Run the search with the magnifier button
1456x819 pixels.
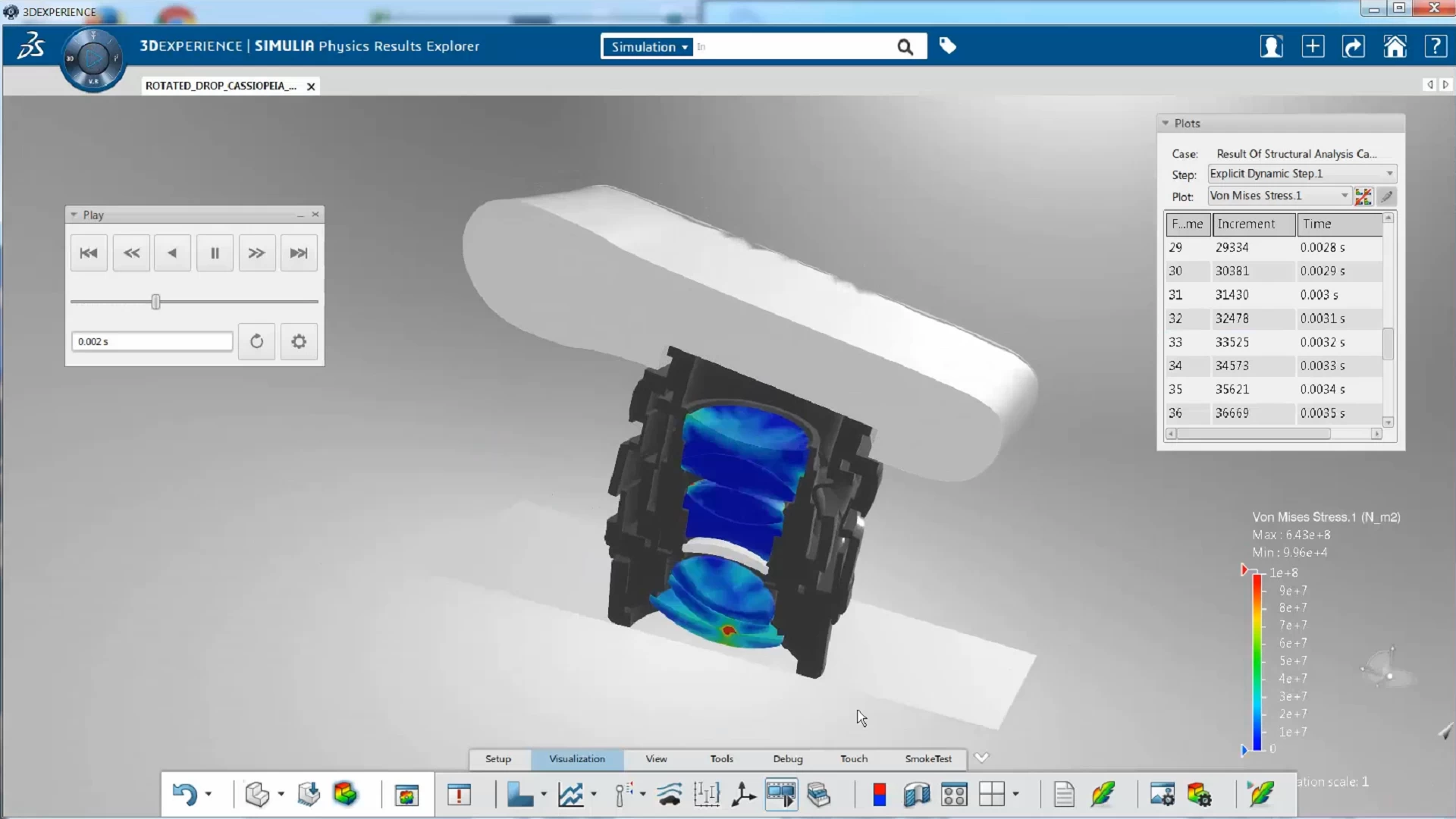906,46
